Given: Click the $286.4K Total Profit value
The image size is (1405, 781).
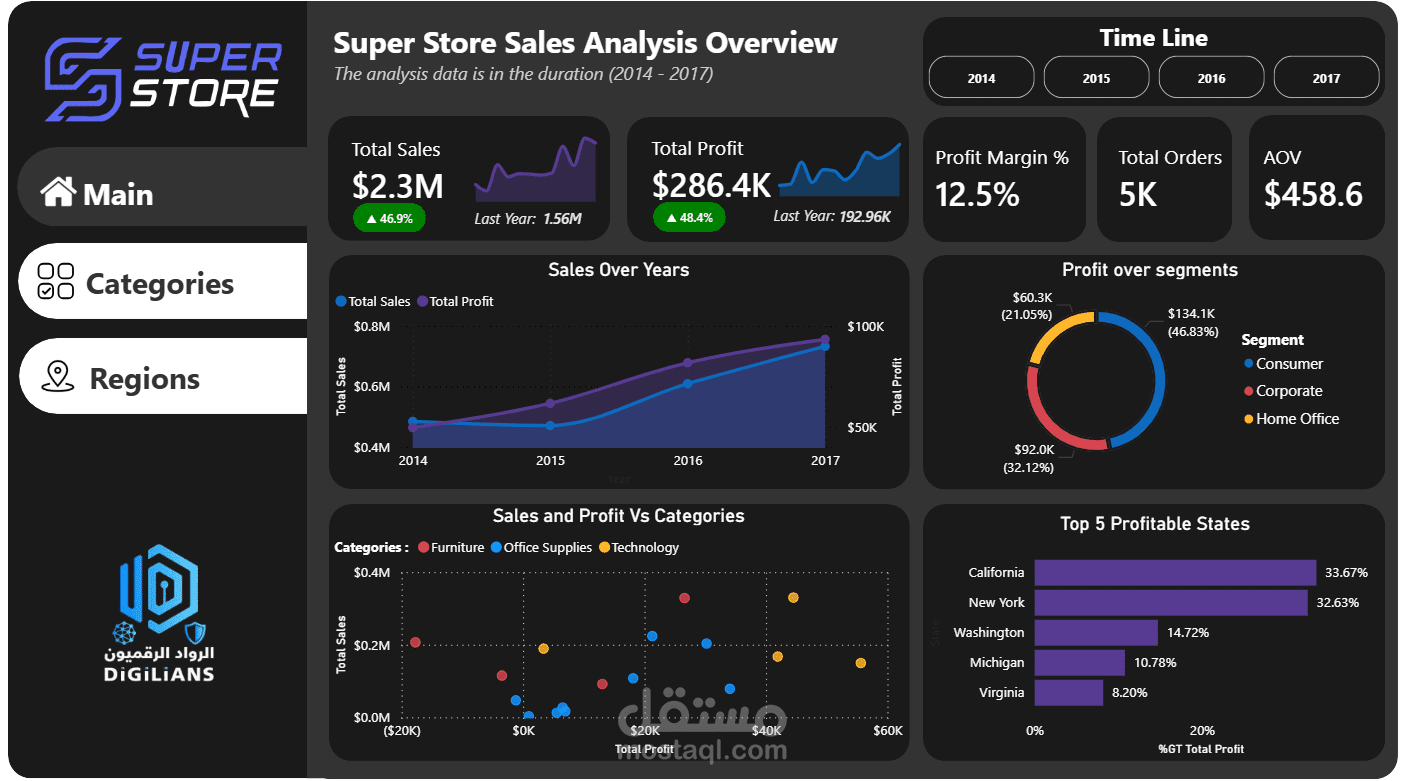Looking at the screenshot, I should (x=711, y=185).
